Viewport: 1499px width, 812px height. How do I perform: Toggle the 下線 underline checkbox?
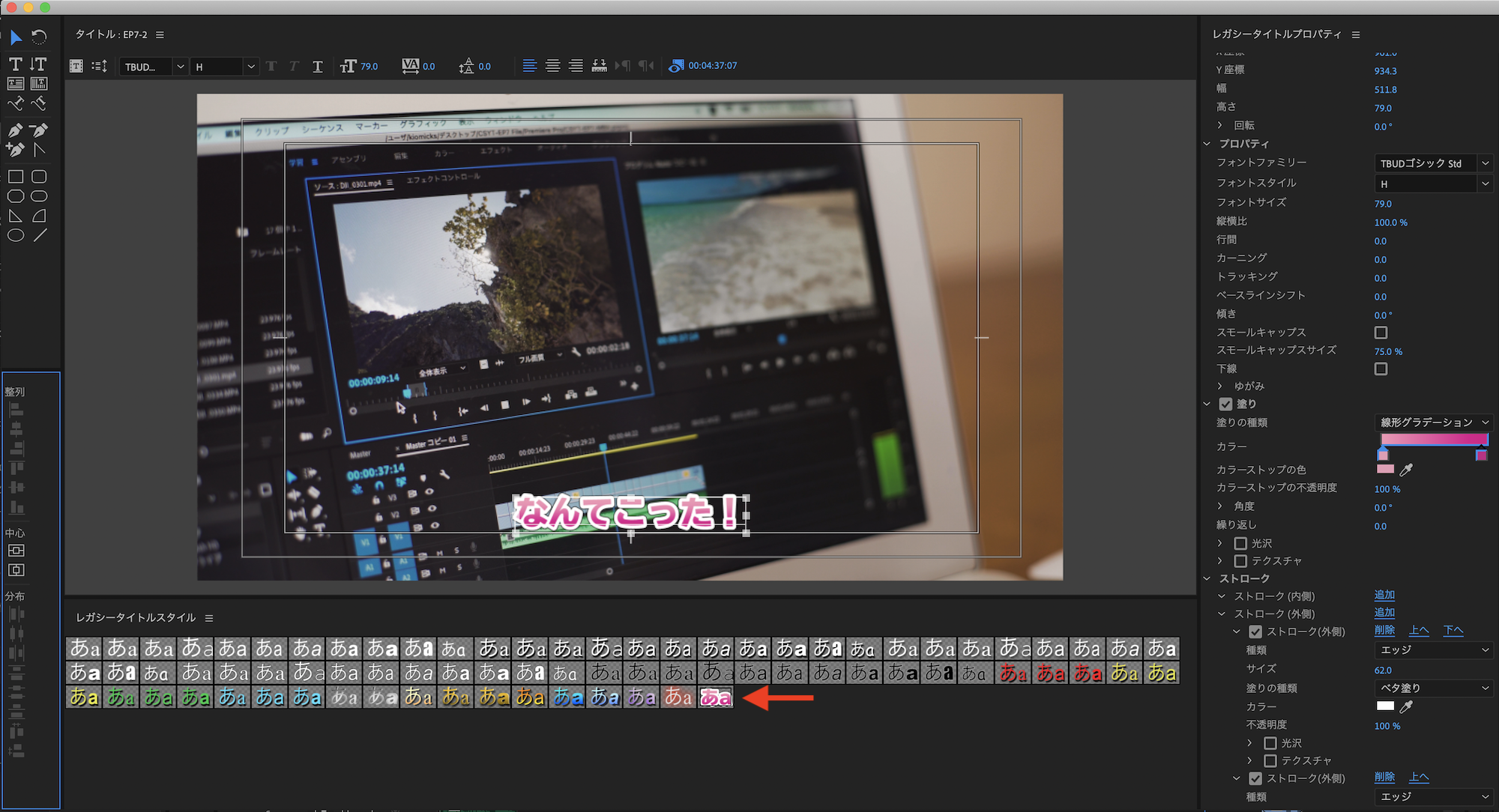pyautogui.click(x=1381, y=369)
